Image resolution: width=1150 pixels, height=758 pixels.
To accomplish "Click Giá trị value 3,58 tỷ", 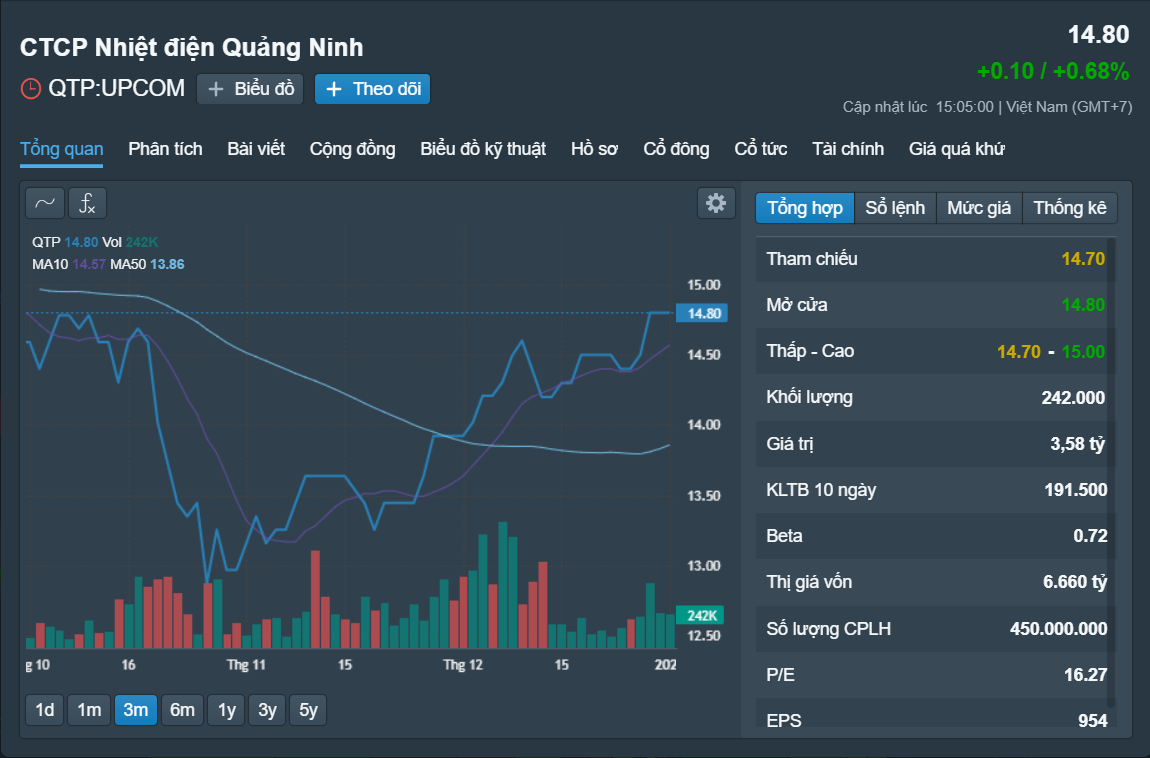I will pos(1077,444).
